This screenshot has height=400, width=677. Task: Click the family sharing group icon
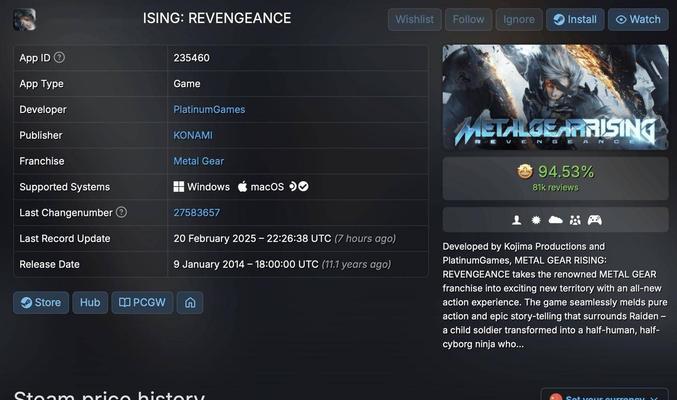point(575,220)
